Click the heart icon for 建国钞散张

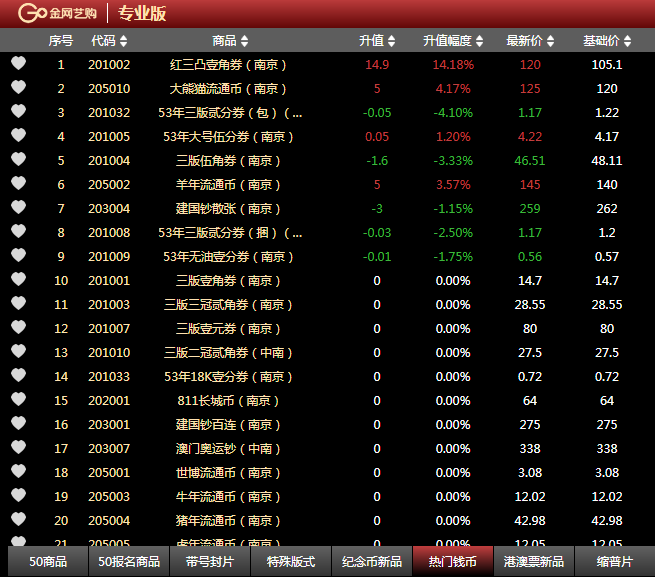[x=18, y=207]
